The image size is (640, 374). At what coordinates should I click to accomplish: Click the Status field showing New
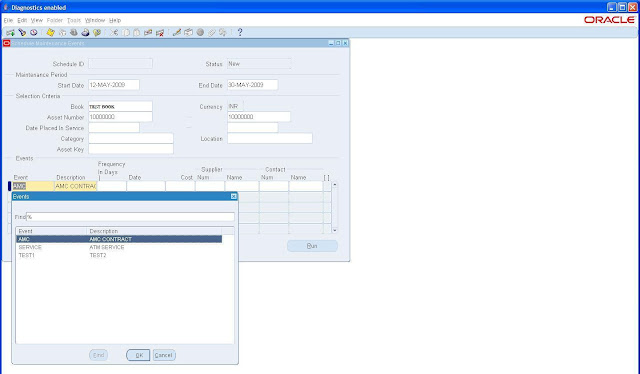259,64
